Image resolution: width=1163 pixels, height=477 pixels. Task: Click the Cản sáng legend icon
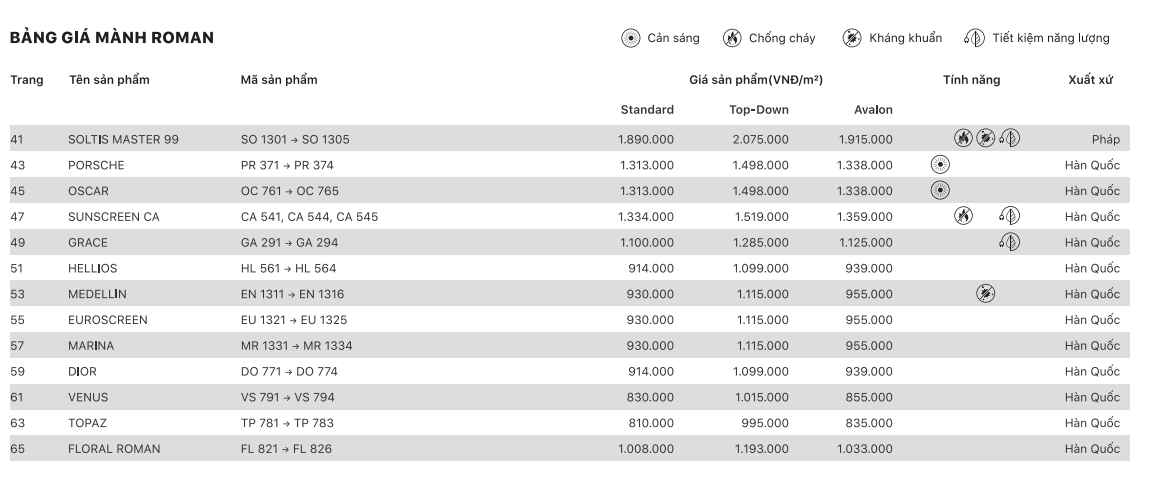(x=630, y=39)
